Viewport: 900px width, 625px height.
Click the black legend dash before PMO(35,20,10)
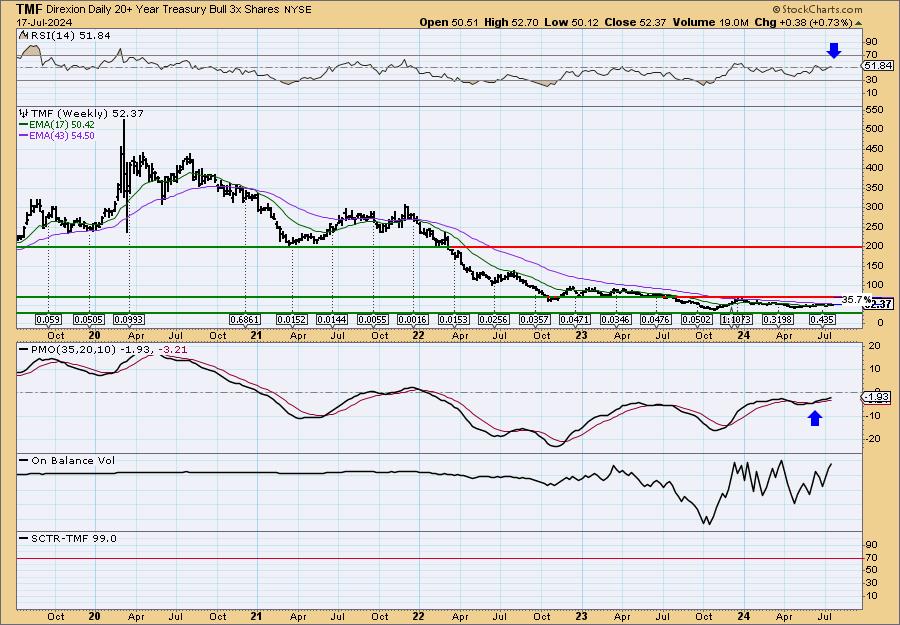tap(24, 350)
